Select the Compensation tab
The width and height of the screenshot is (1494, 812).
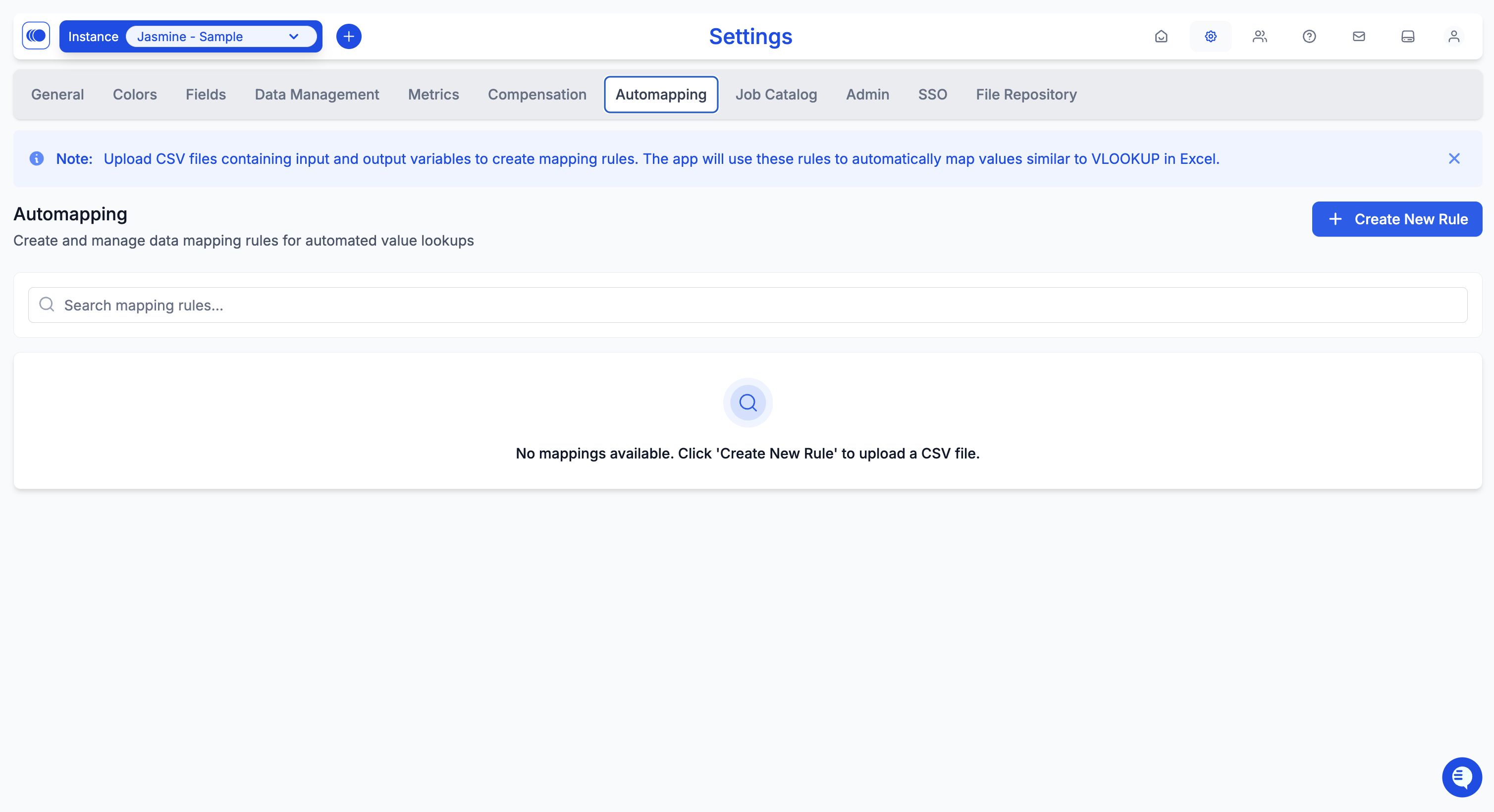click(x=536, y=95)
